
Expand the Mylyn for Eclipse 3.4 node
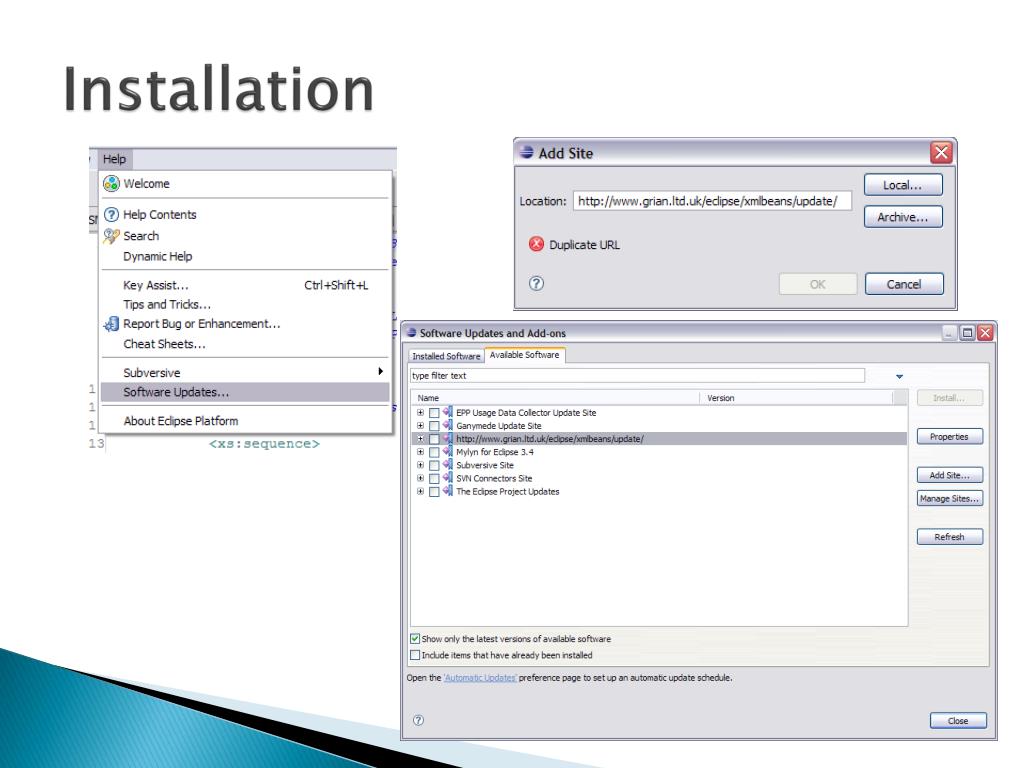[421, 452]
